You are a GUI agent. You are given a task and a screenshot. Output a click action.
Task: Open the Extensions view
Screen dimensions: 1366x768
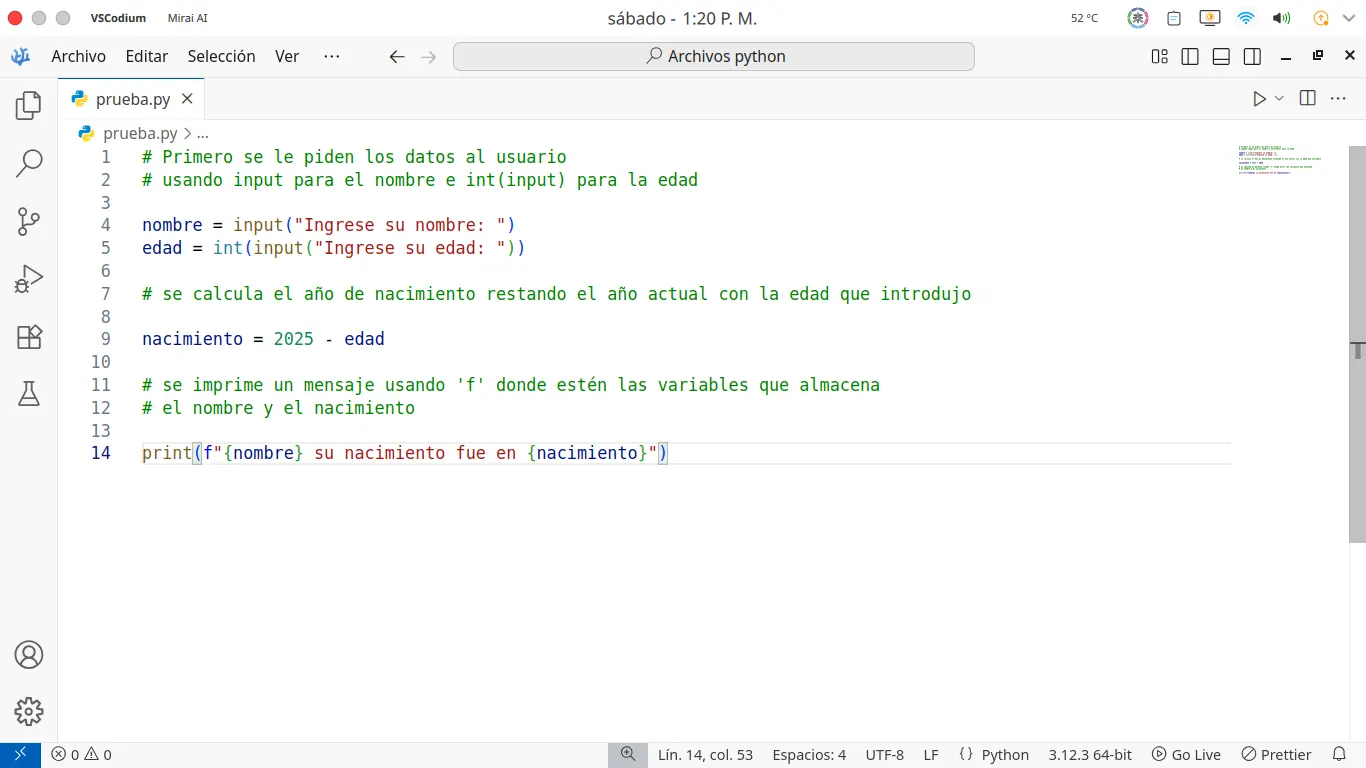29,337
